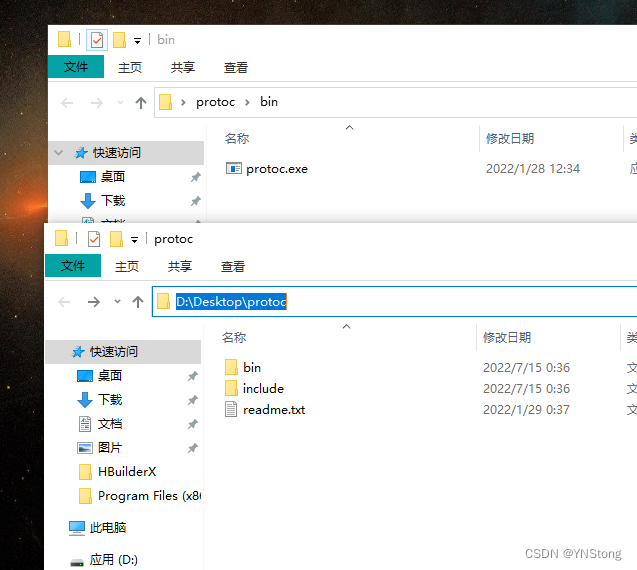
Task: Go forward in the bin window
Action: (97, 103)
